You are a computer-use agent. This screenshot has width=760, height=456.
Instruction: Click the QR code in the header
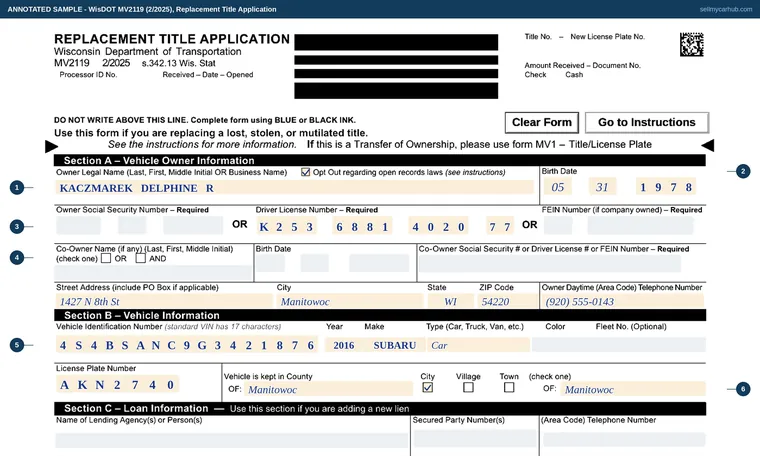click(692, 45)
